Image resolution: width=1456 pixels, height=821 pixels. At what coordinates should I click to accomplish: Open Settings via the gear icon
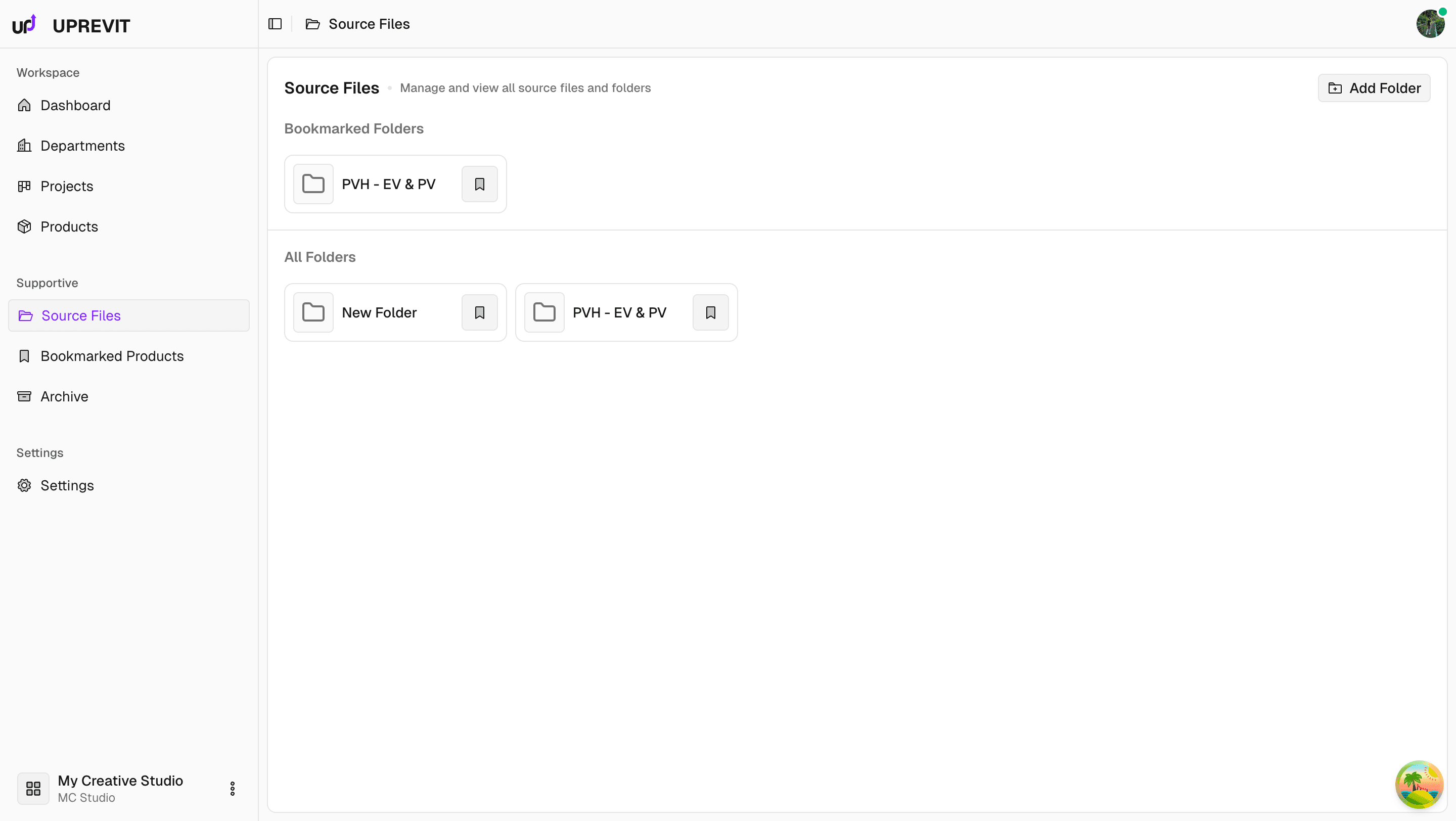[x=24, y=485]
